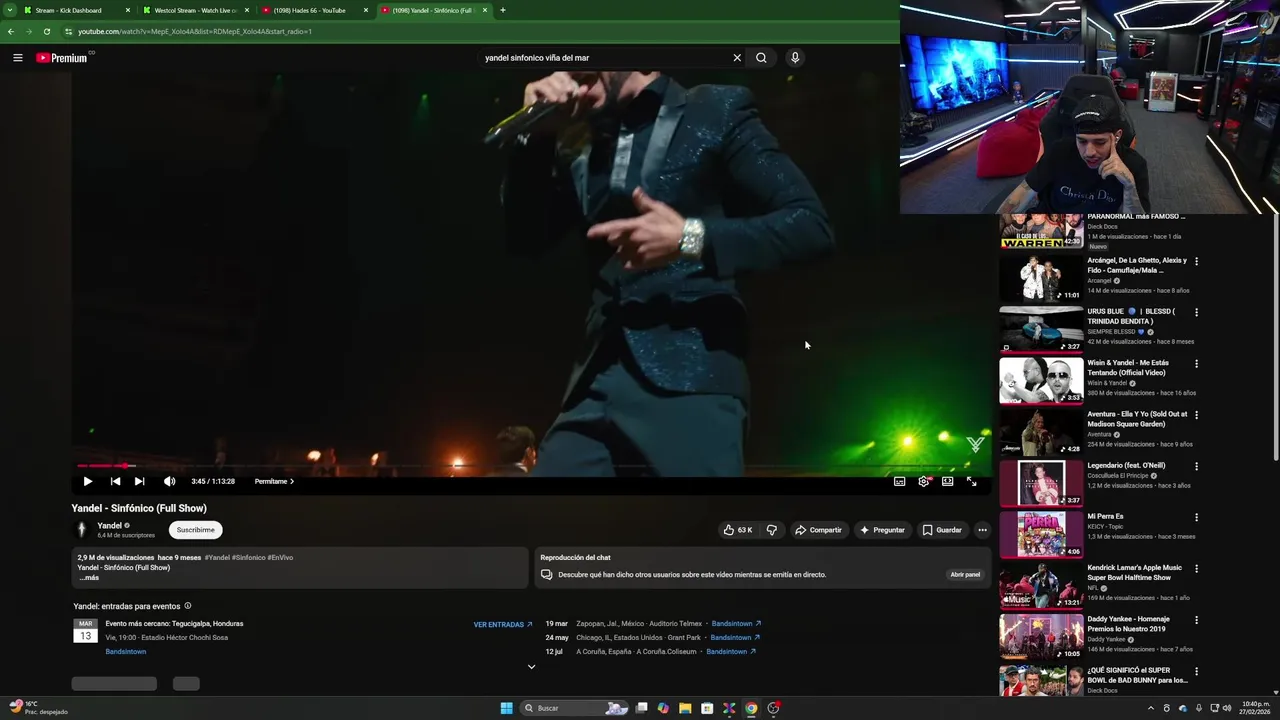This screenshot has width=1280, height=720.
Task: Click the taskbar Buscar search box
Action: tap(575, 708)
